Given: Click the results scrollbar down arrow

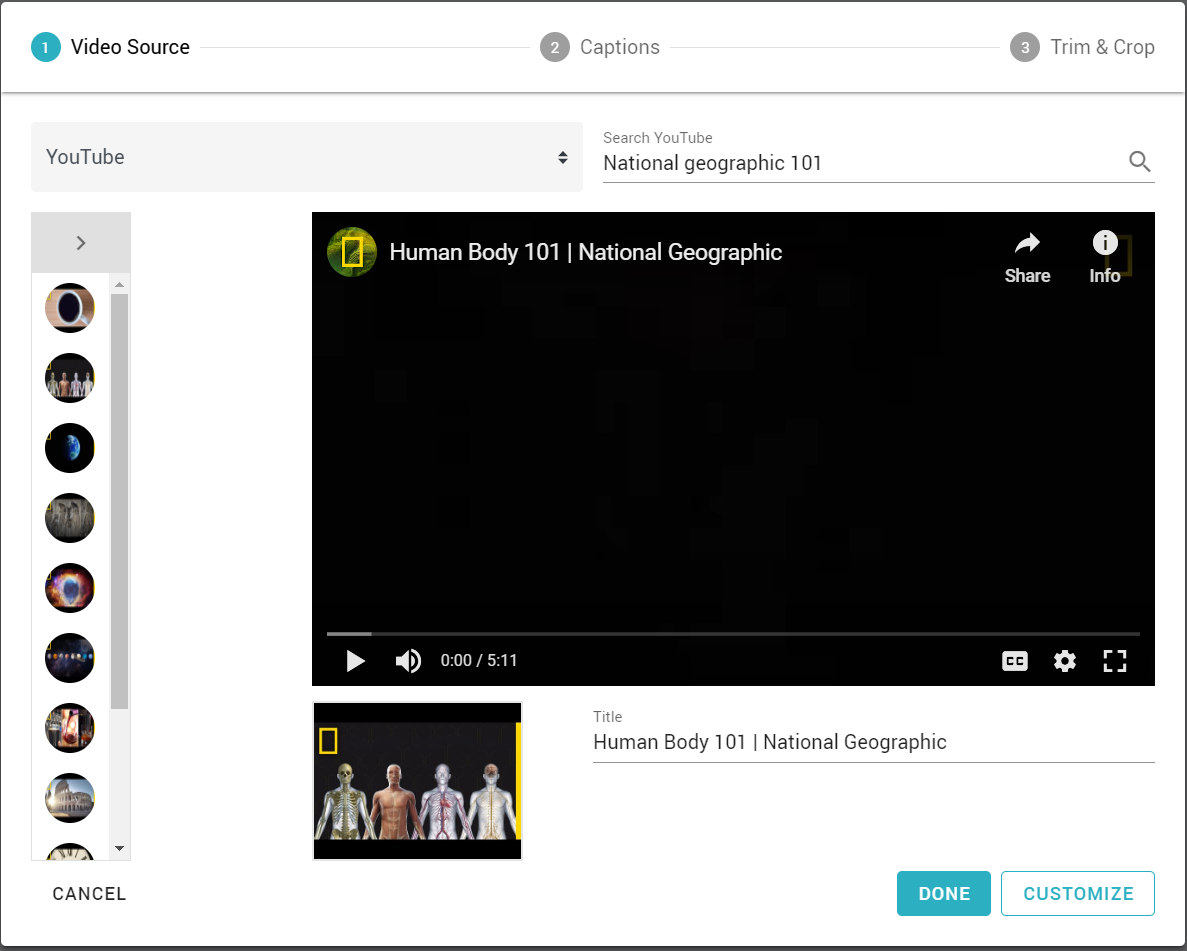Looking at the screenshot, I should [120, 849].
